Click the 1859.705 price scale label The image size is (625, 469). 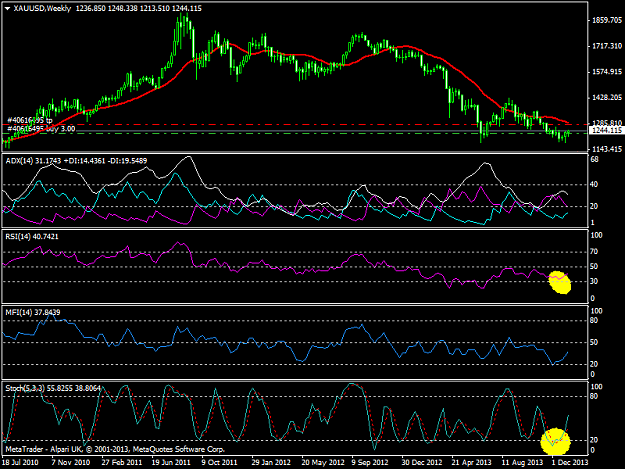coord(607,20)
